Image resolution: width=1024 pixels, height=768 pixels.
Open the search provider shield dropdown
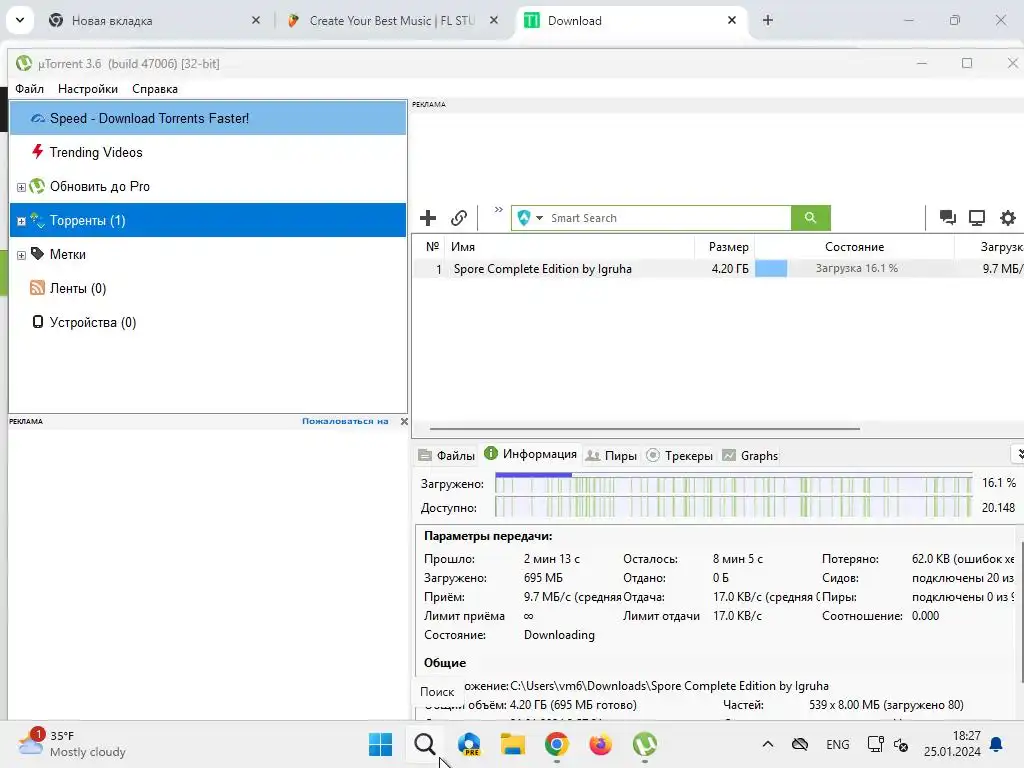click(x=530, y=217)
